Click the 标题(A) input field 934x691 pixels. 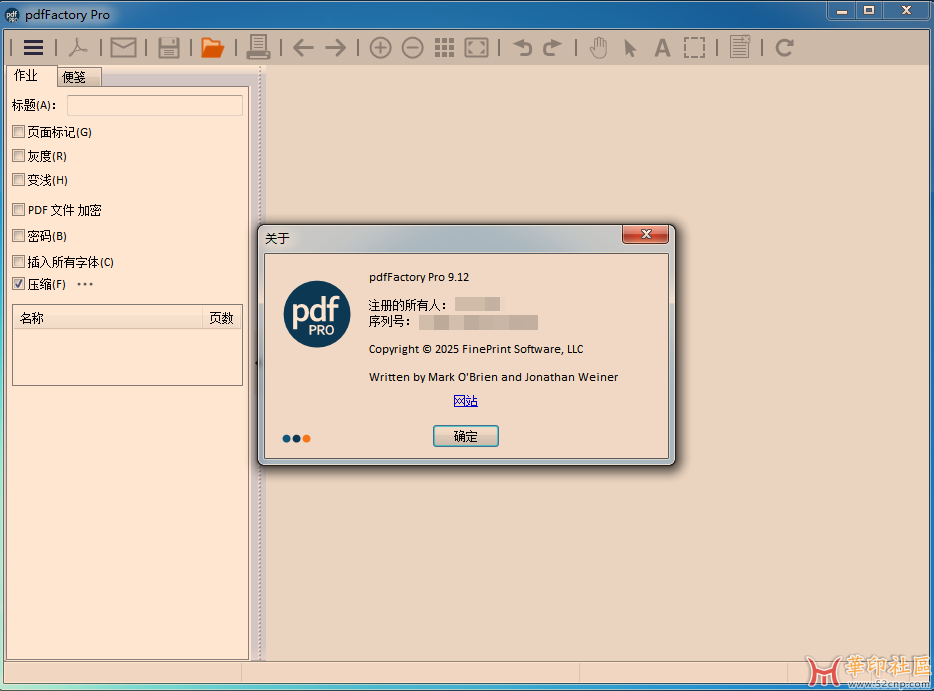(x=155, y=105)
